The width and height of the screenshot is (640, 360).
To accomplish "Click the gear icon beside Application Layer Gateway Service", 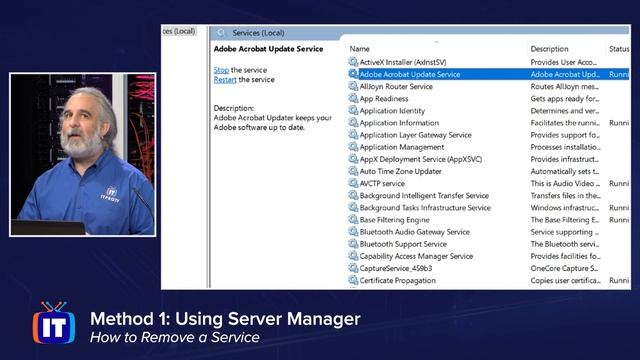I will [x=353, y=134].
